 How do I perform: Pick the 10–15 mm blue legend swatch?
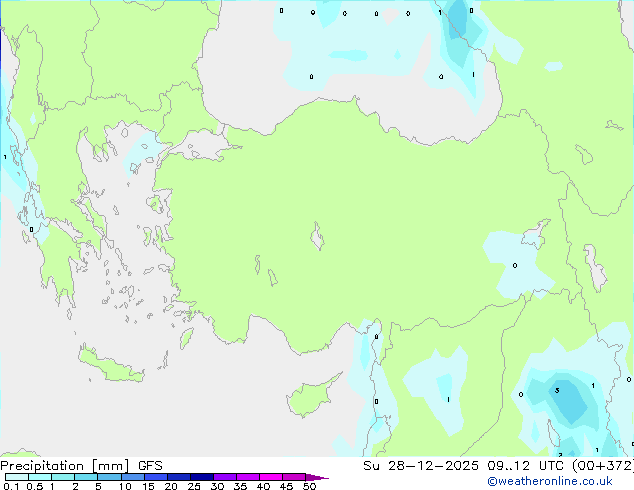133,477
